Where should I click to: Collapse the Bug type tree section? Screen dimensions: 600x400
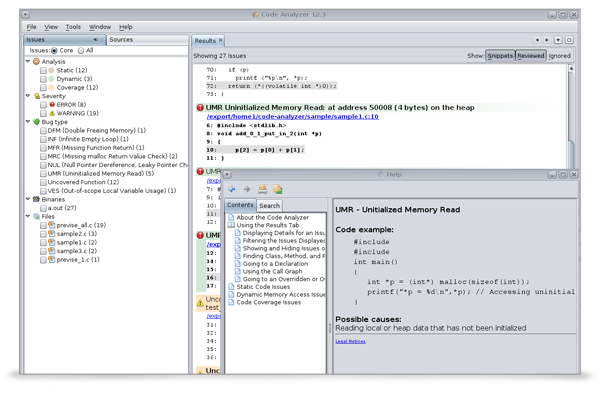pos(29,122)
